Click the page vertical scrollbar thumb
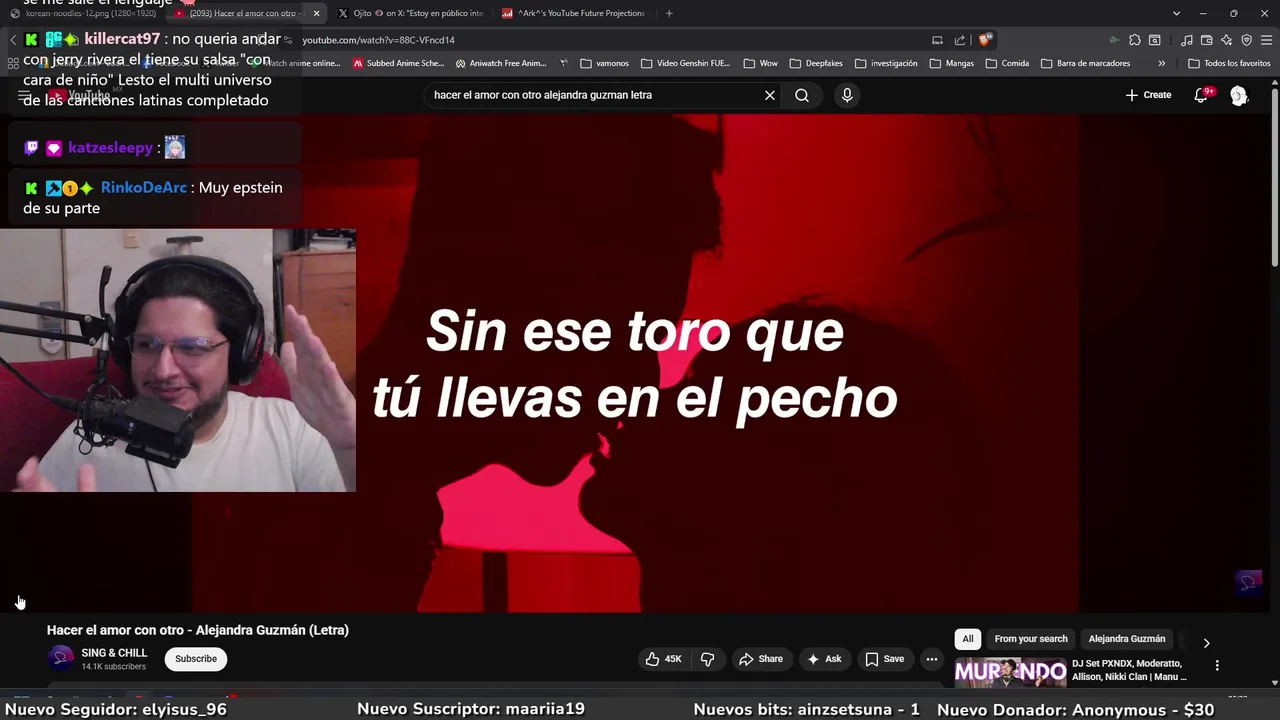1280x720 pixels. (1274, 178)
